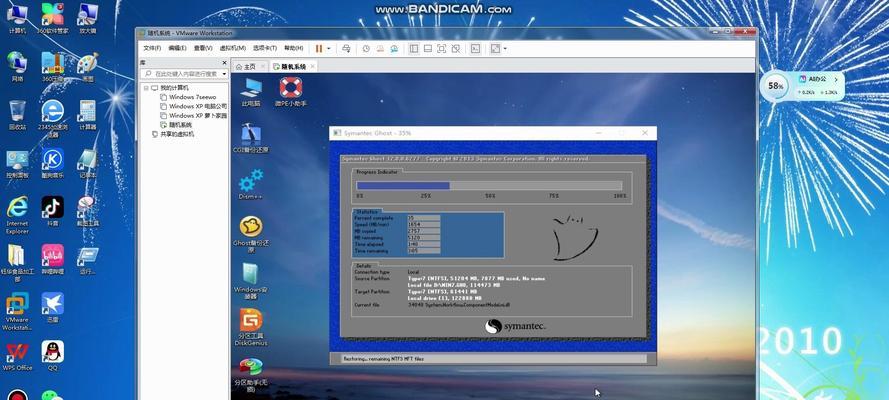Collapse the 我的计算机 tree node
The image size is (889, 400).
click(x=146, y=88)
